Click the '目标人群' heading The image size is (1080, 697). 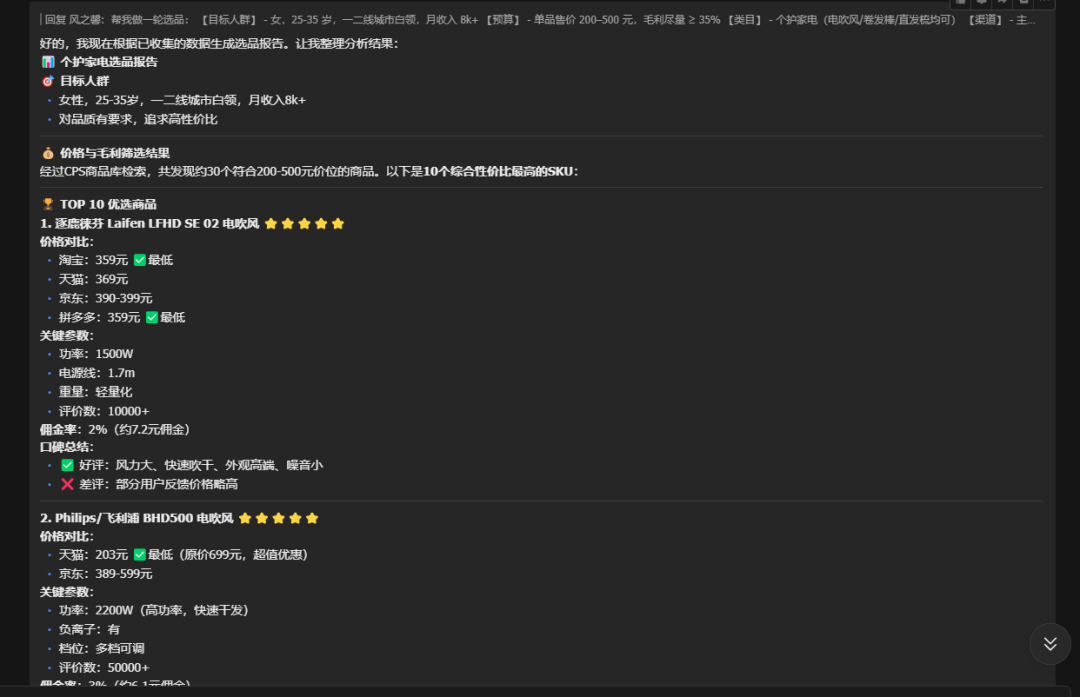pyautogui.click(x=75, y=81)
